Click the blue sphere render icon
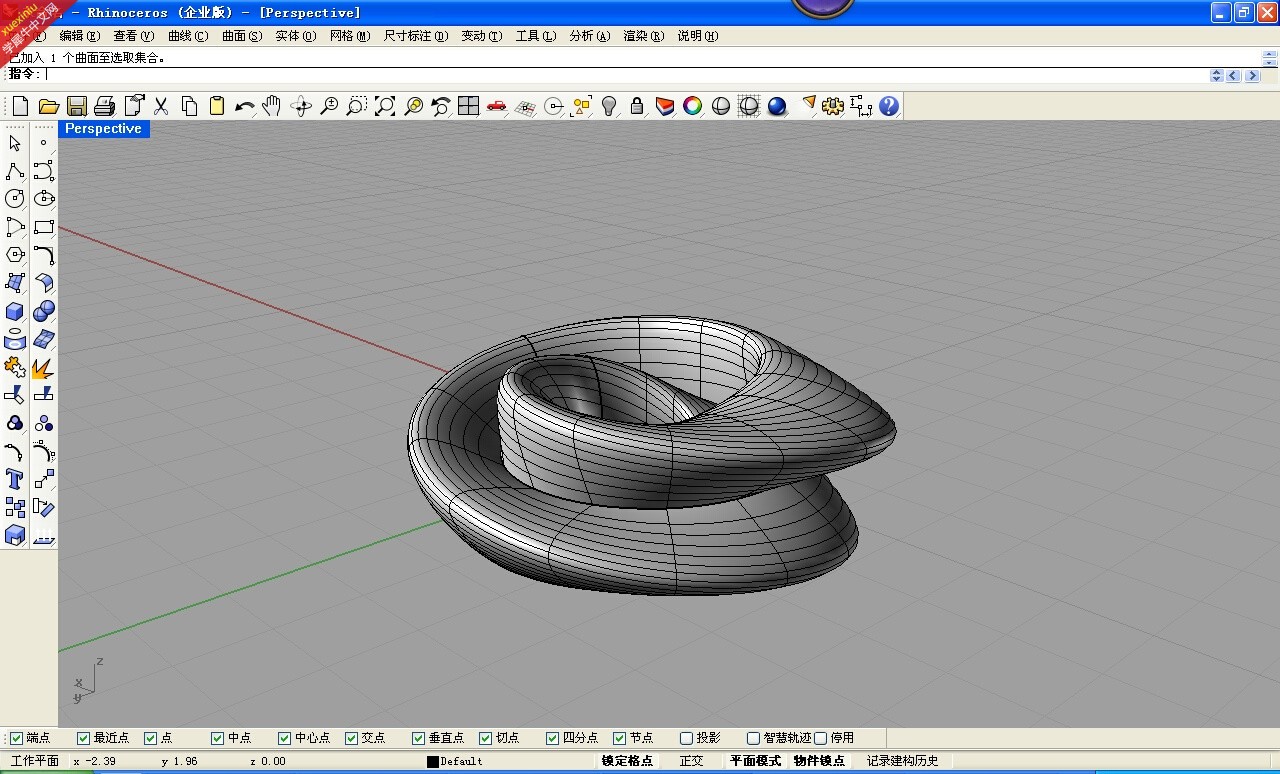Image resolution: width=1280 pixels, height=774 pixels. pos(777,106)
